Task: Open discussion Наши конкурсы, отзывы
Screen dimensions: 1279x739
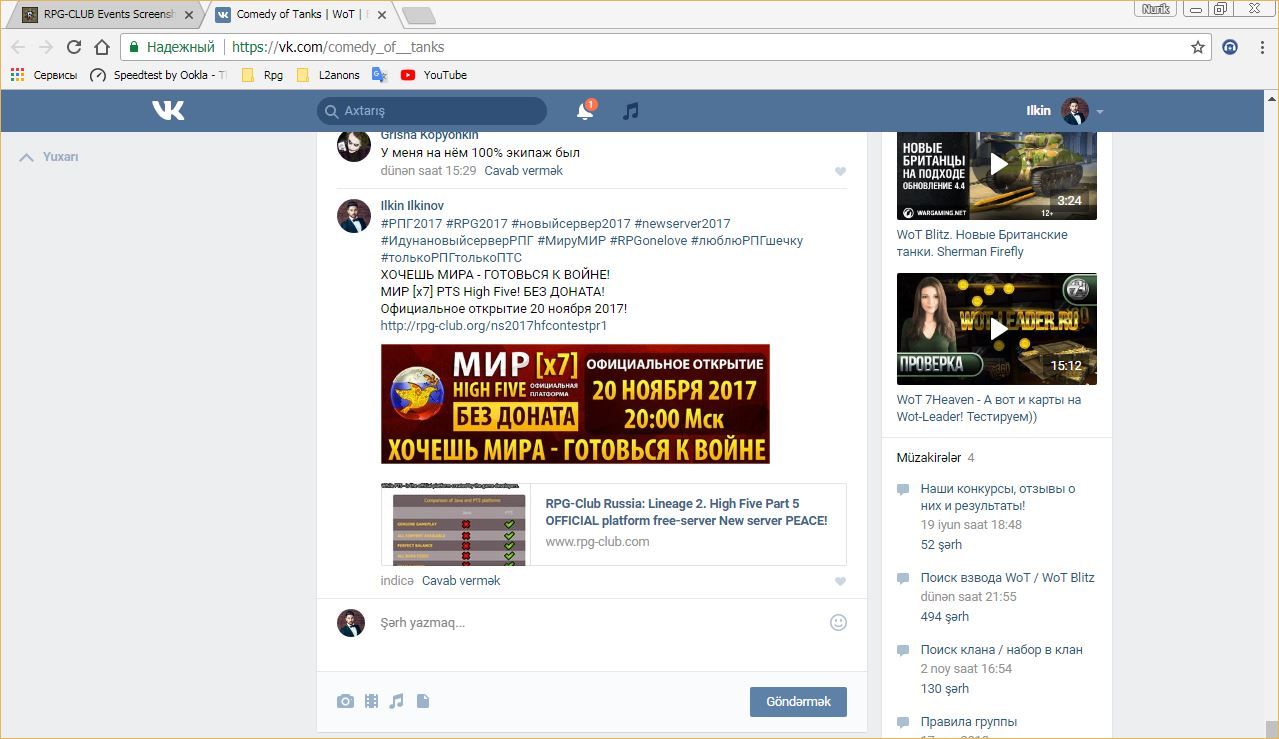Action: [x=998, y=497]
